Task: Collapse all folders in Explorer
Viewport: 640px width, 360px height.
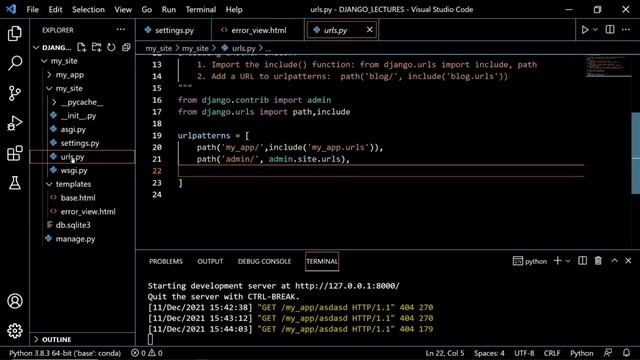Action: click(126, 47)
